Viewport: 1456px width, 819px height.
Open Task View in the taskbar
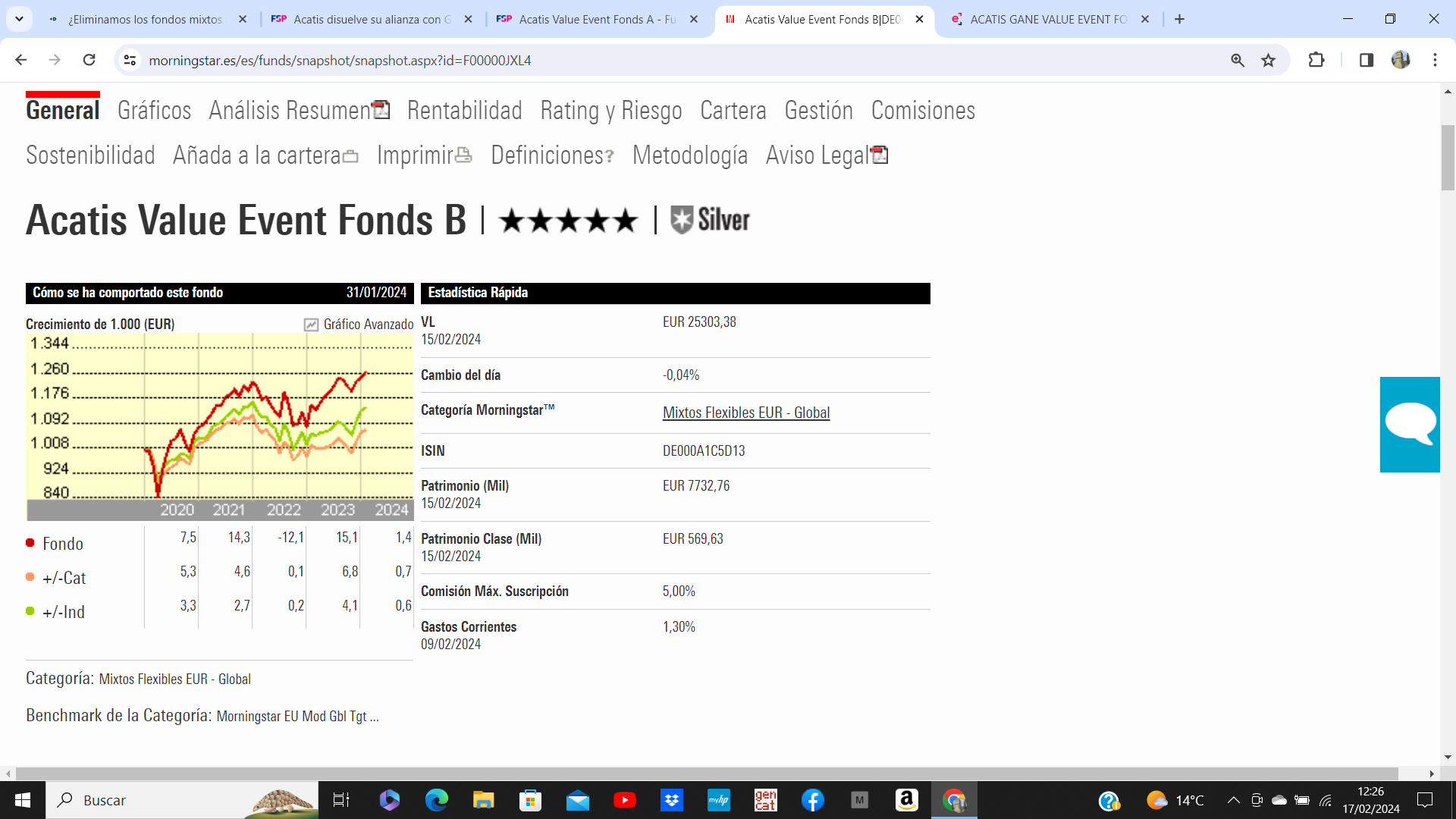coord(341,800)
